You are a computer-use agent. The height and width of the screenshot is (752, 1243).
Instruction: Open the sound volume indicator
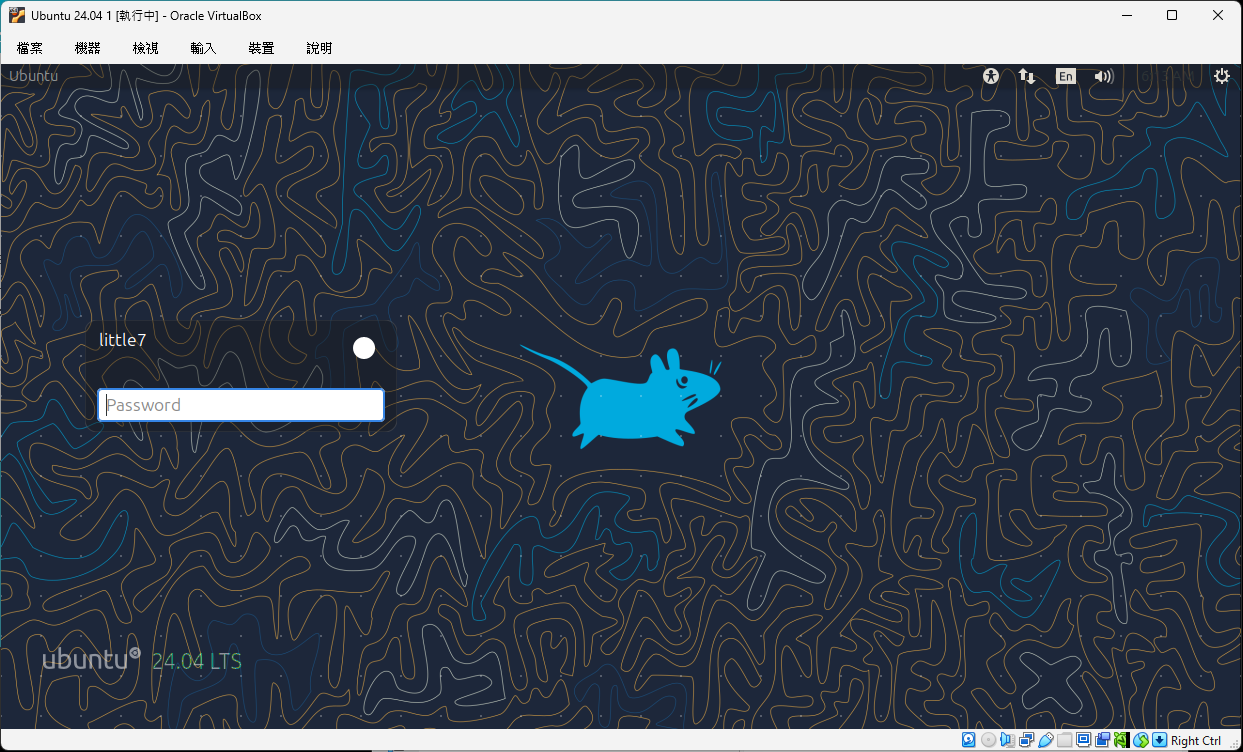1104,76
